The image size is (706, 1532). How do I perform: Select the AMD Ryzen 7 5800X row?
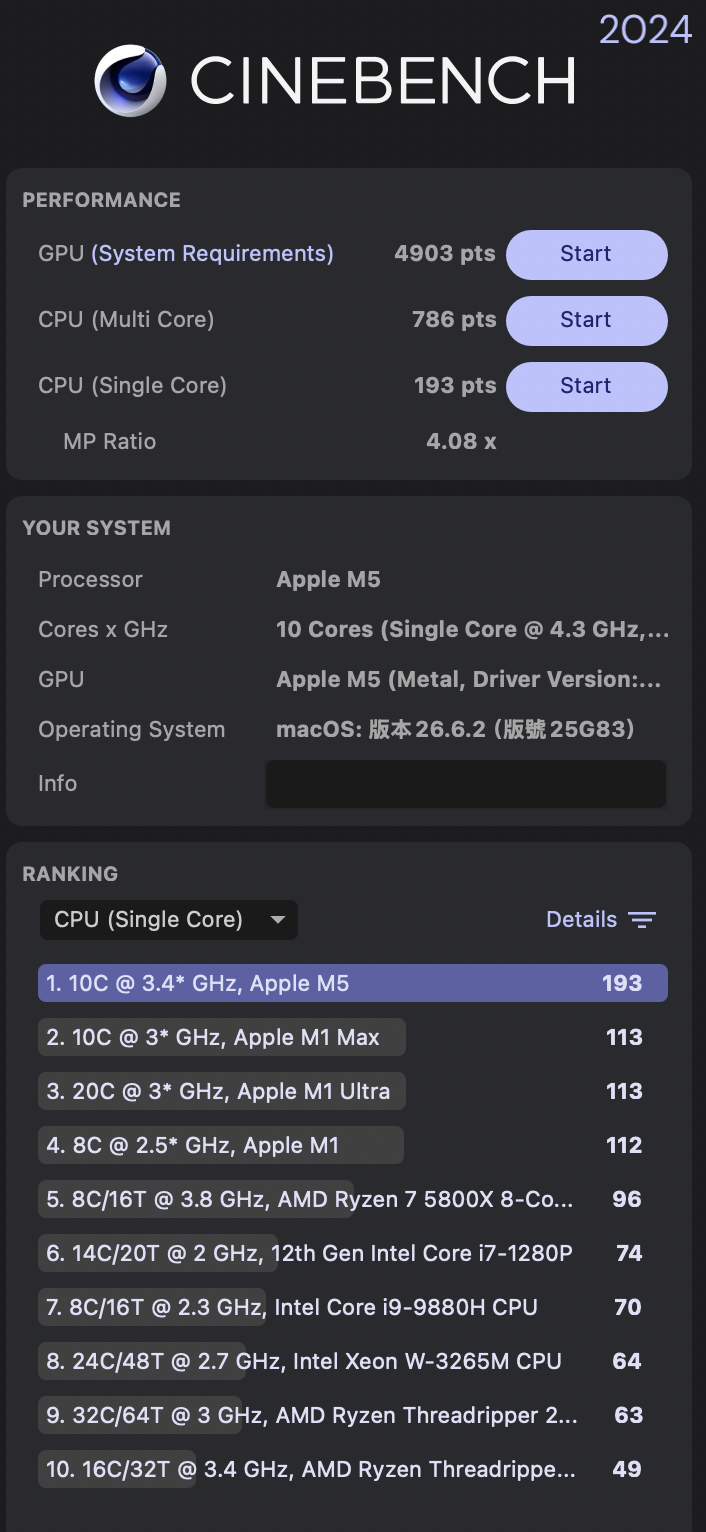coord(353,1199)
